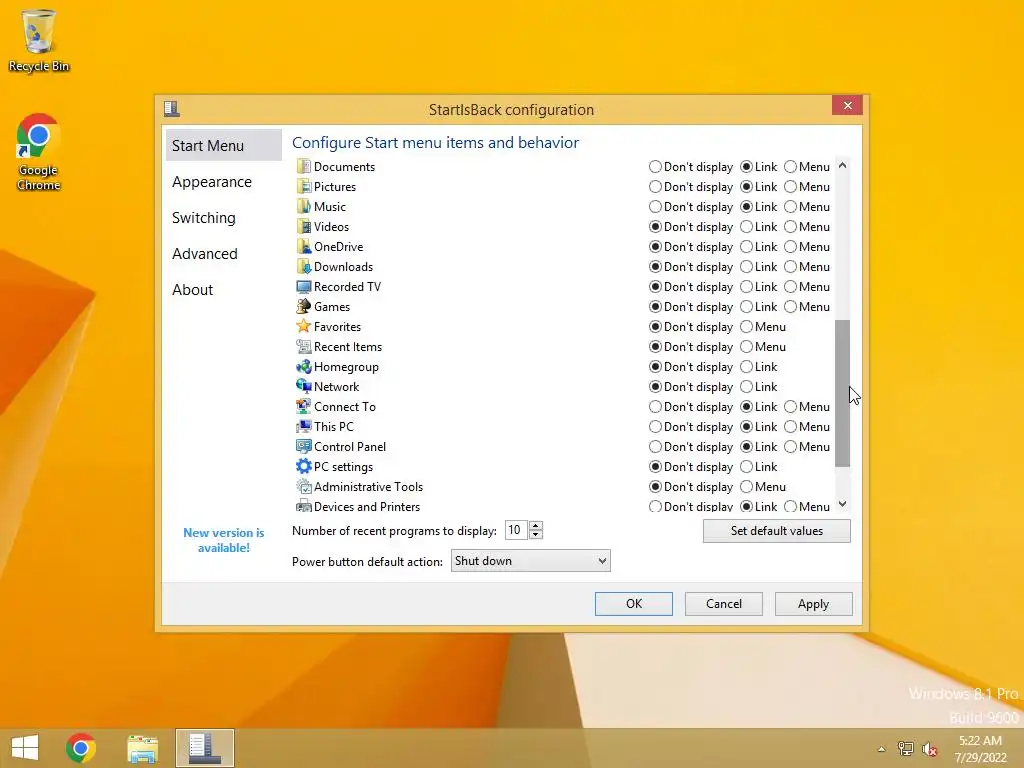
Task: Select the StartIsBack taskbar button
Action: click(204, 748)
